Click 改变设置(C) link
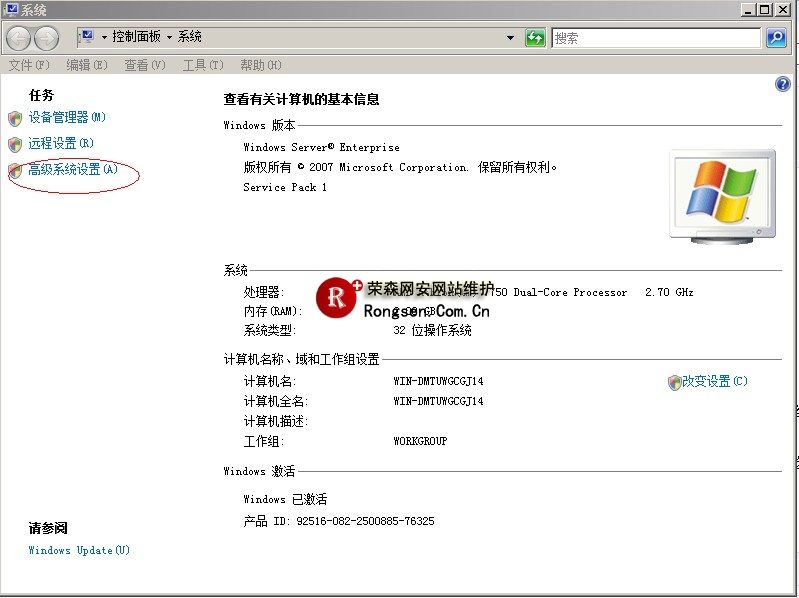 pos(714,382)
